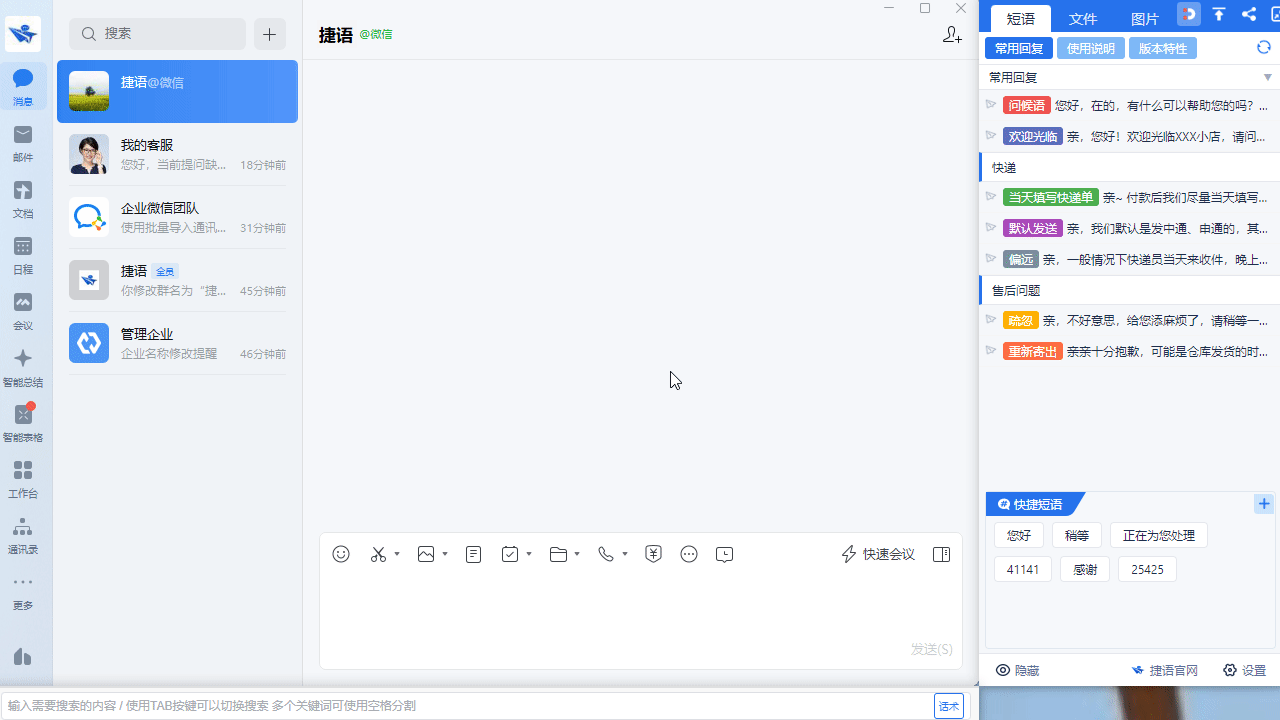This screenshot has height=720, width=1280.
Task: Open the 更多 more sidebar menu
Action: [23, 590]
